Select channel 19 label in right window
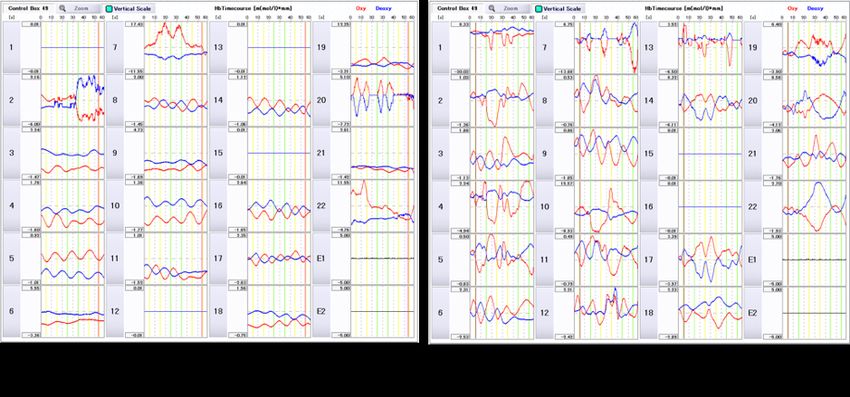Screen dimensions: 850x397 pyautogui.click(x=752, y=48)
